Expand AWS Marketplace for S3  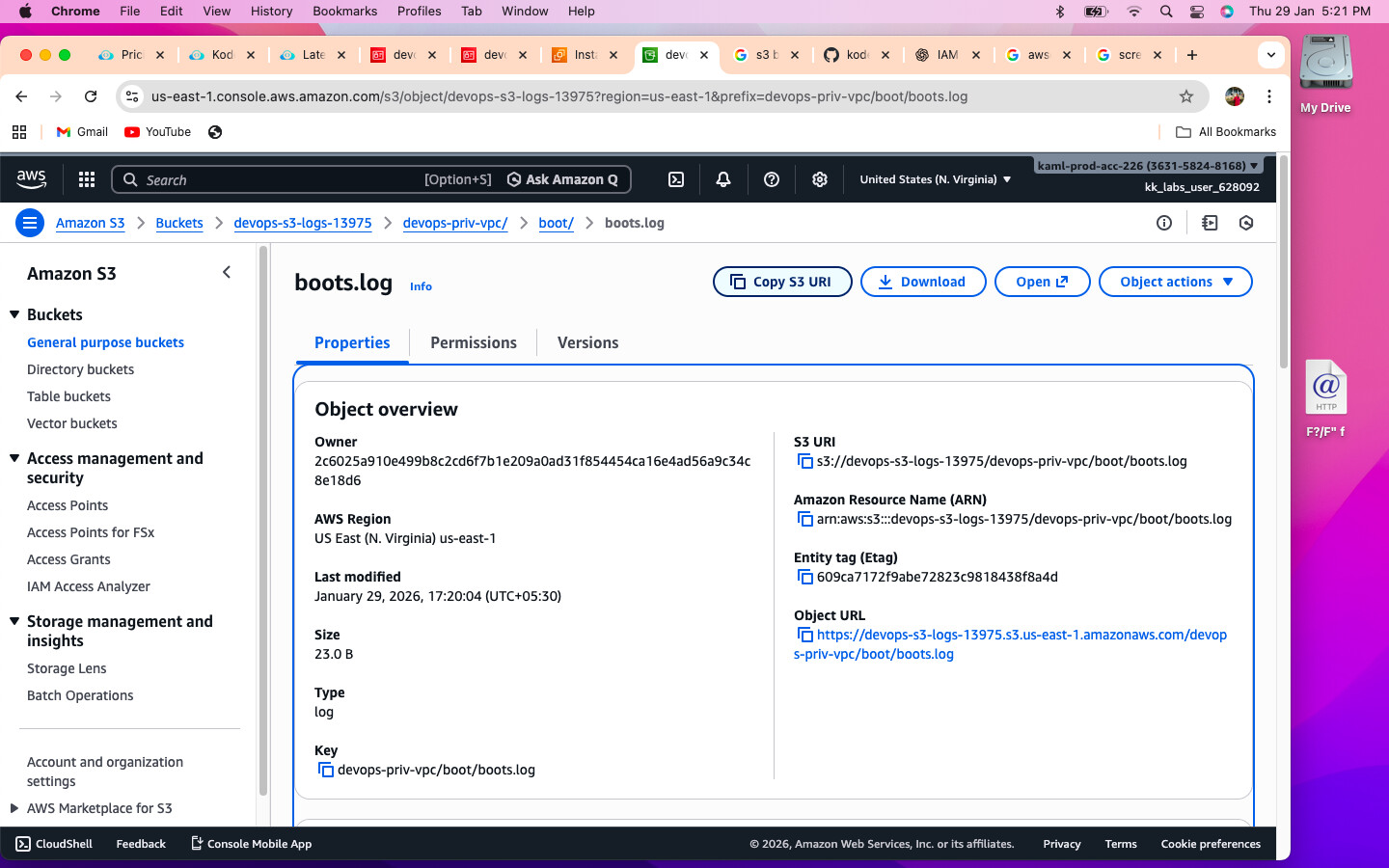tap(14, 808)
